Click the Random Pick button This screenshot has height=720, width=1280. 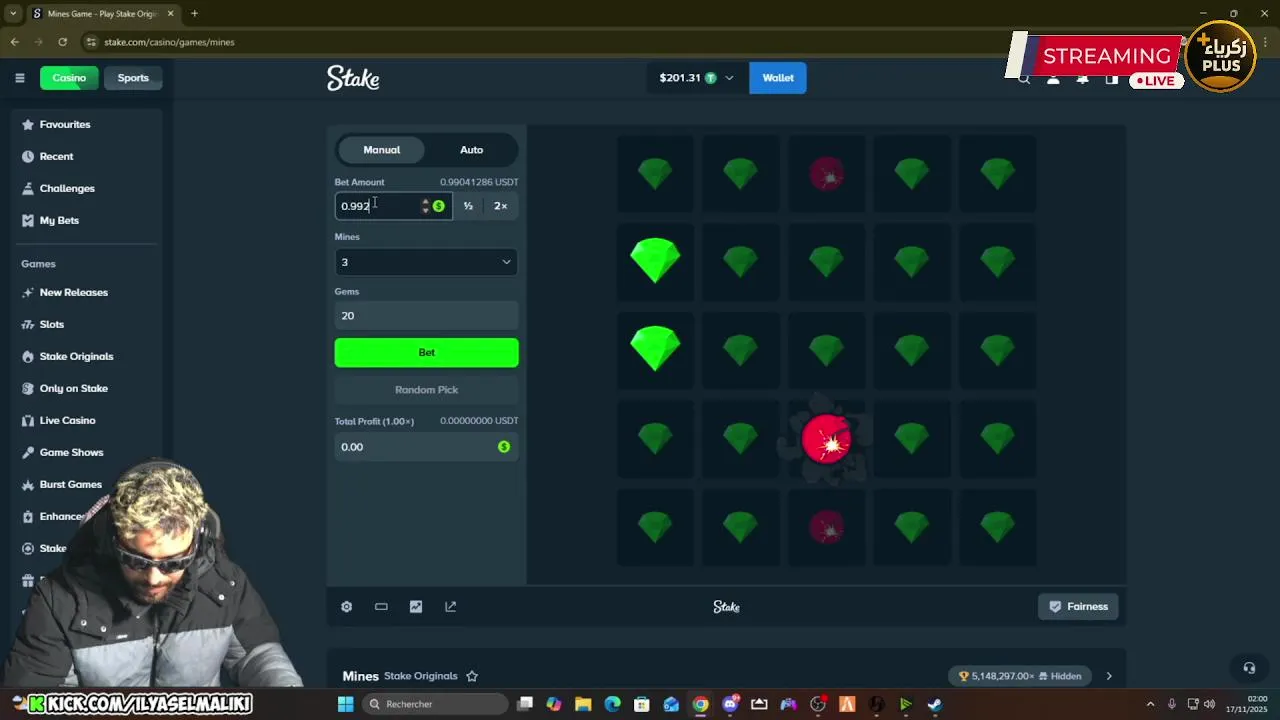(426, 390)
